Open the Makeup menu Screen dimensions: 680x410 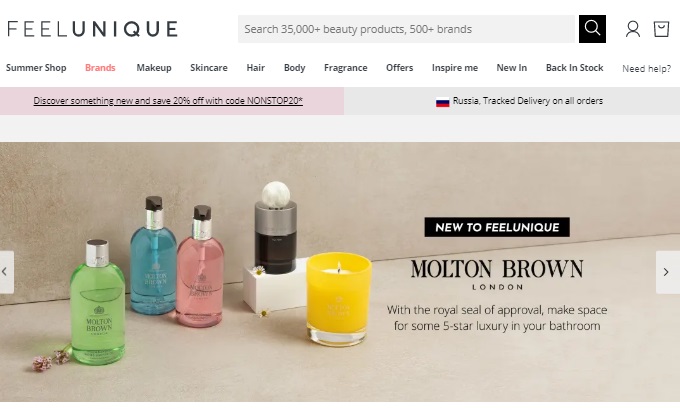click(x=154, y=68)
